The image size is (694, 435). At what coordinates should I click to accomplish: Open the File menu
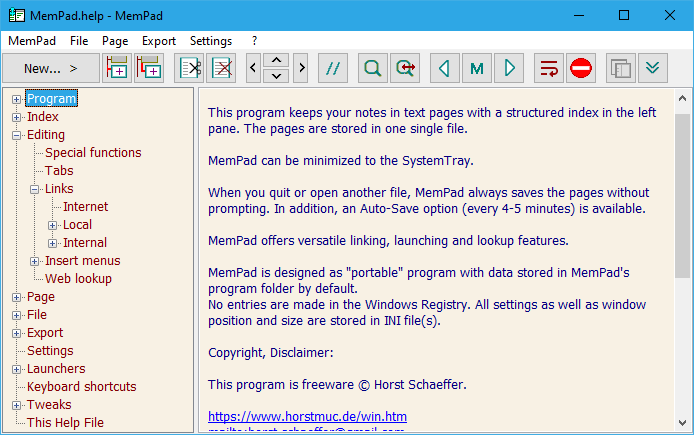(79, 41)
